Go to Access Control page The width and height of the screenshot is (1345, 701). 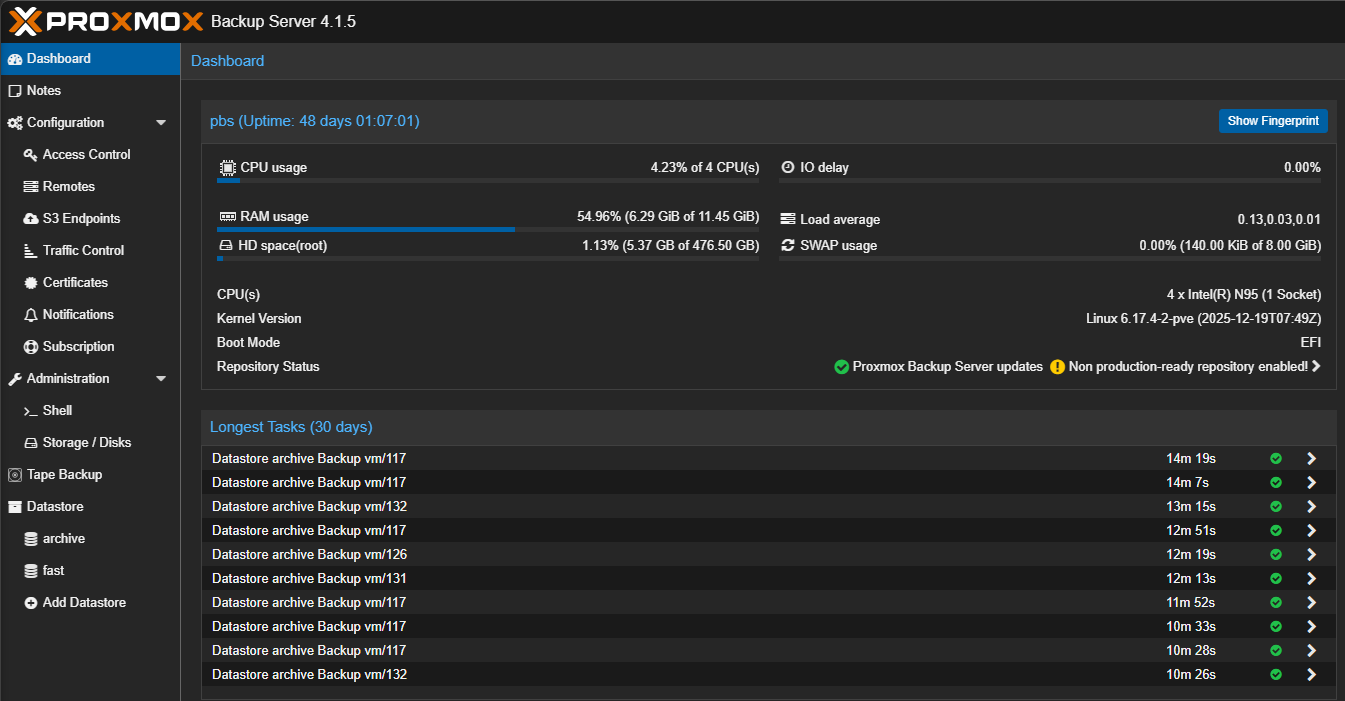(x=86, y=155)
